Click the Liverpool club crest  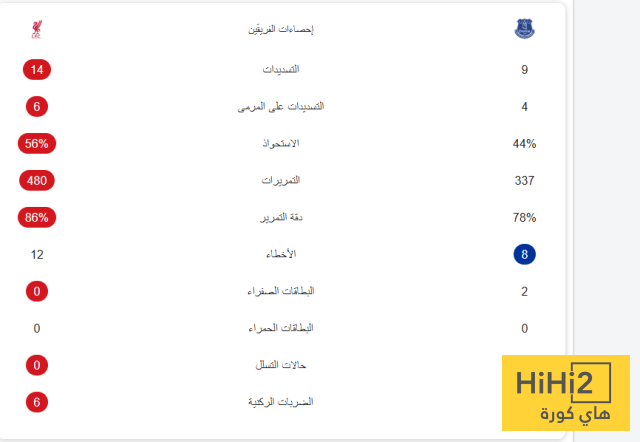click(x=37, y=30)
